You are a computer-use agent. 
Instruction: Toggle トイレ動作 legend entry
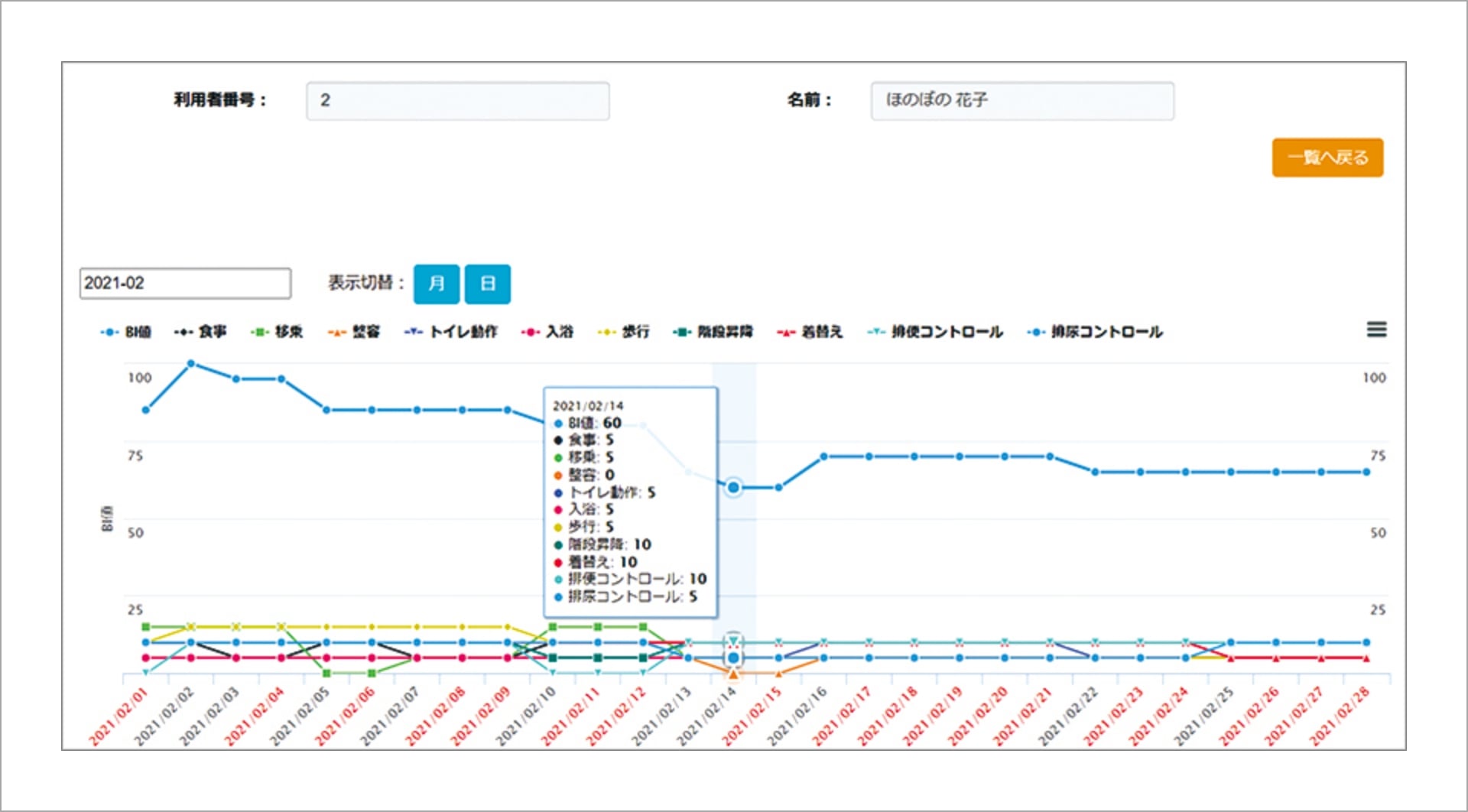(452, 332)
